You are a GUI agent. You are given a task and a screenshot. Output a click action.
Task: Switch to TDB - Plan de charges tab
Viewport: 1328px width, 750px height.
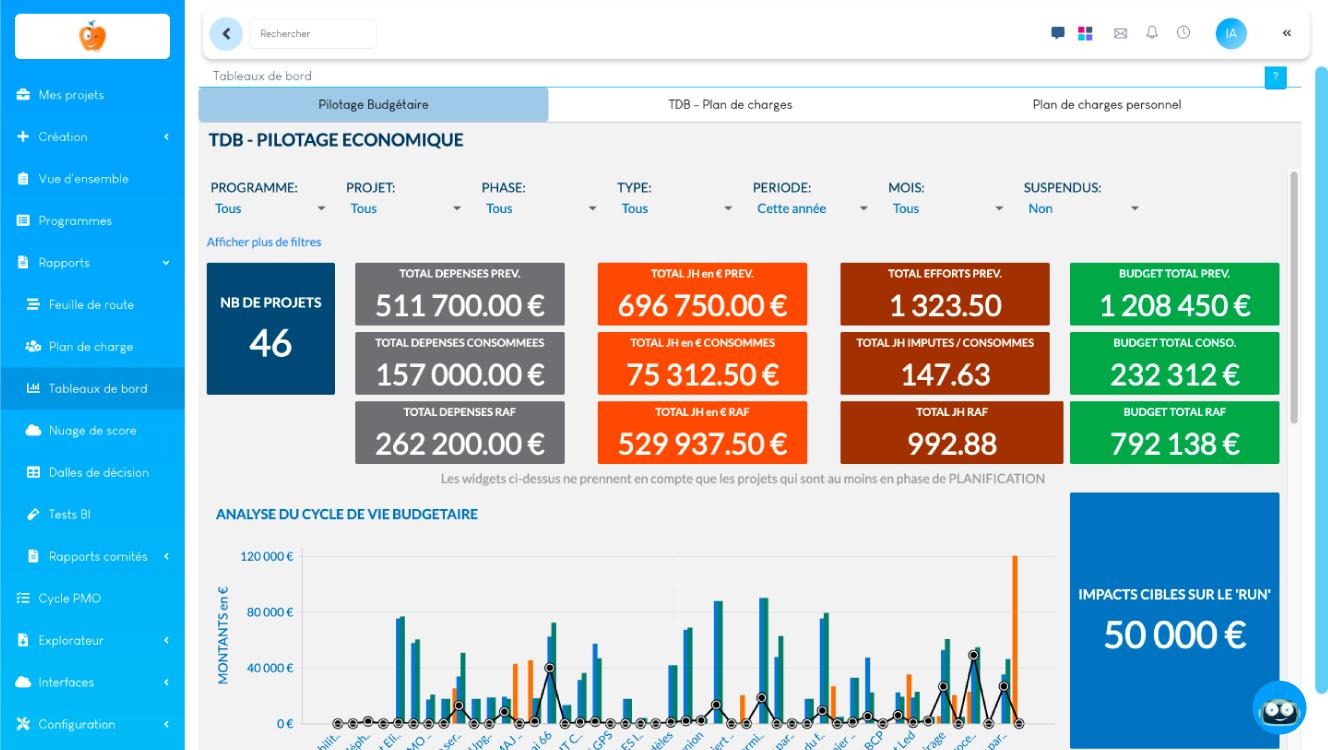(730, 104)
